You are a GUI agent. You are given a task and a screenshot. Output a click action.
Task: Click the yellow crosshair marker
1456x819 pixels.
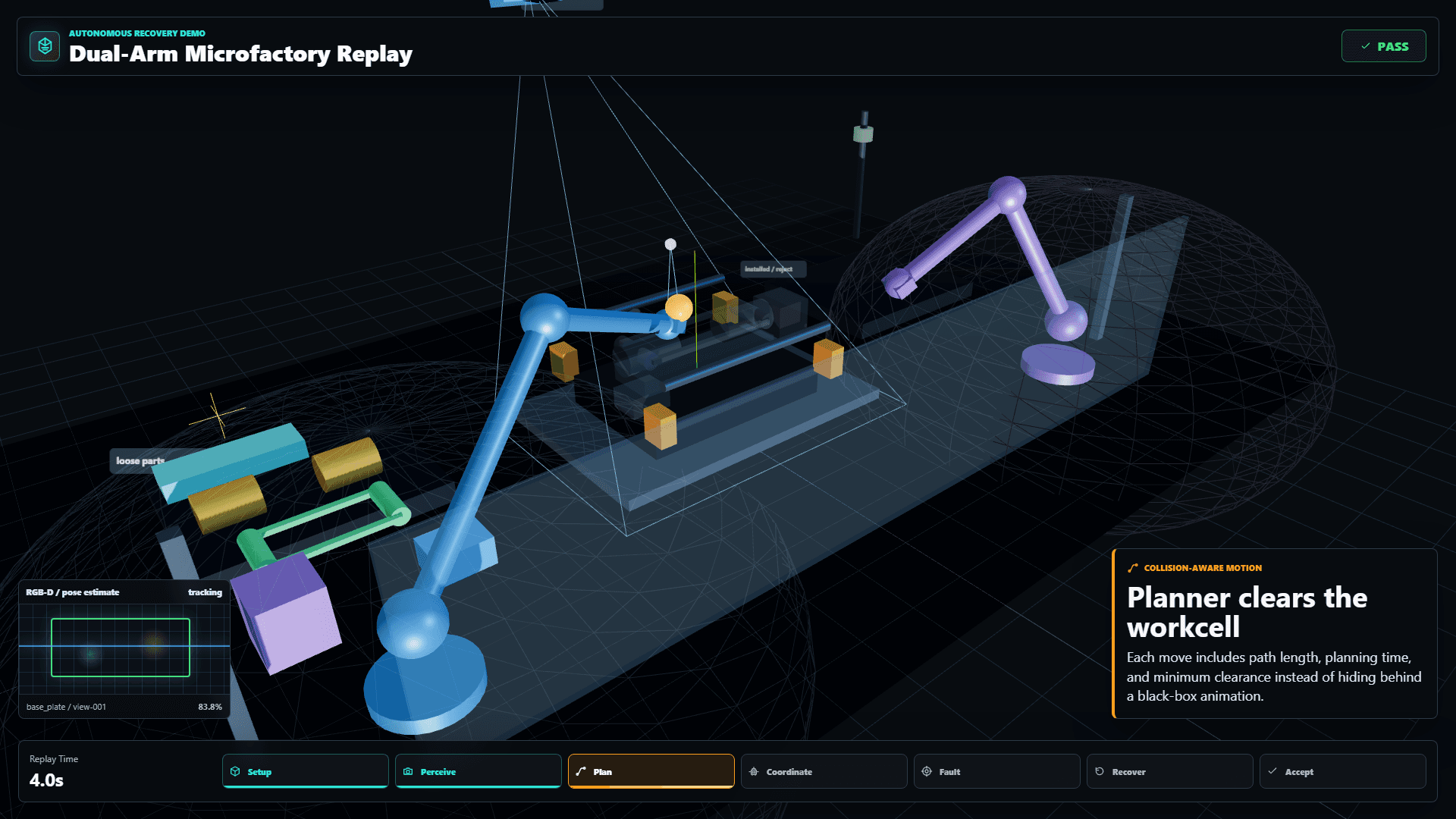pyautogui.click(x=218, y=415)
